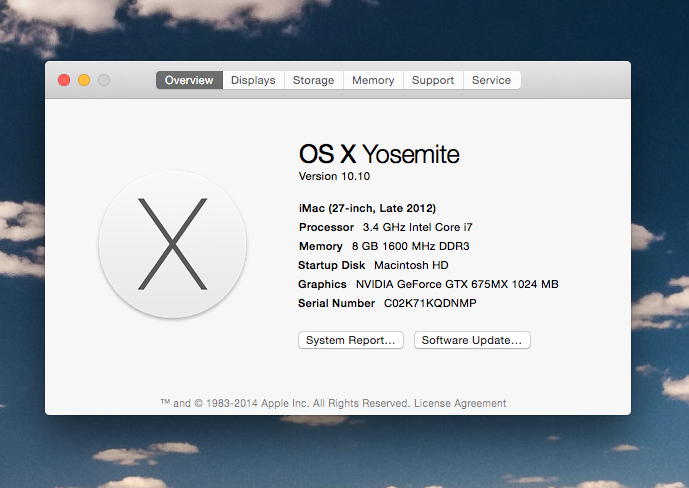Select the Memory tab
The image size is (689, 488).
(373, 80)
